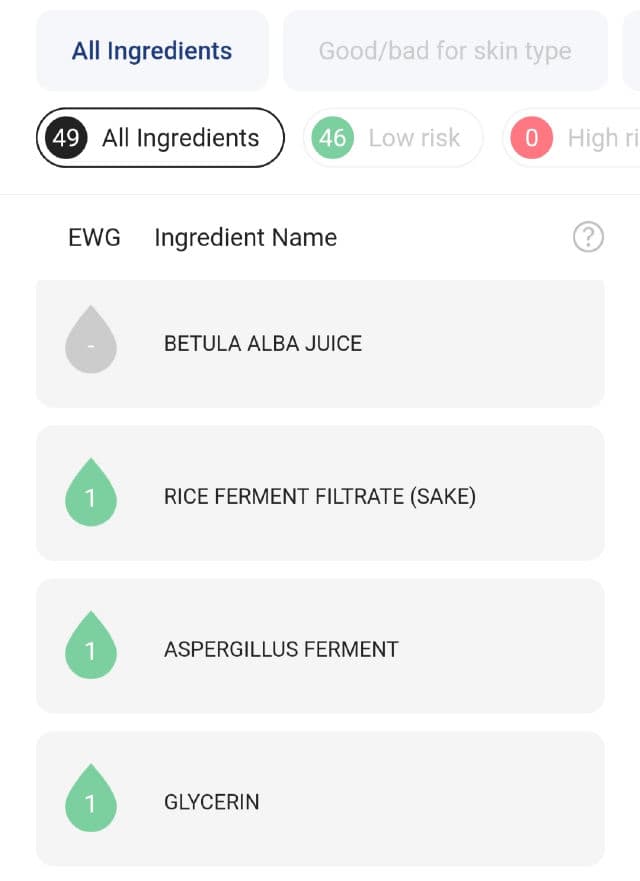640x881 pixels.
Task: Open the BETULA ALBA JUICE ingredient
Action: tap(263, 343)
